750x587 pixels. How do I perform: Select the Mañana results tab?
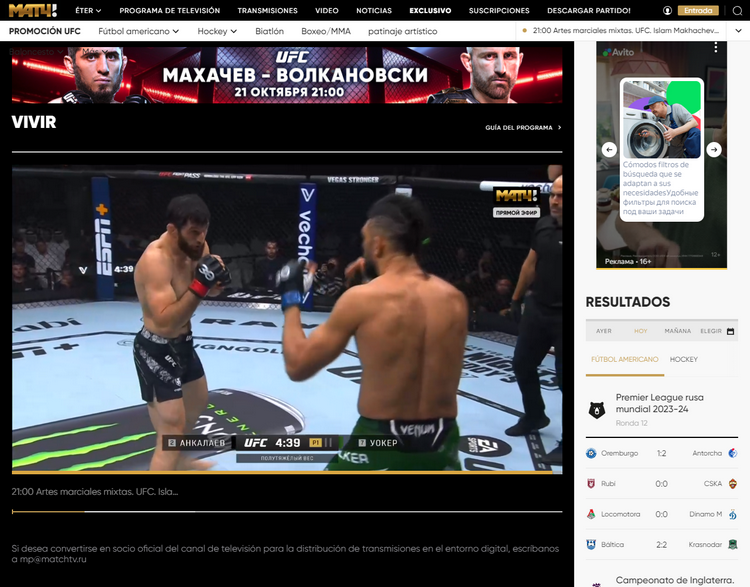click(677, 331)
